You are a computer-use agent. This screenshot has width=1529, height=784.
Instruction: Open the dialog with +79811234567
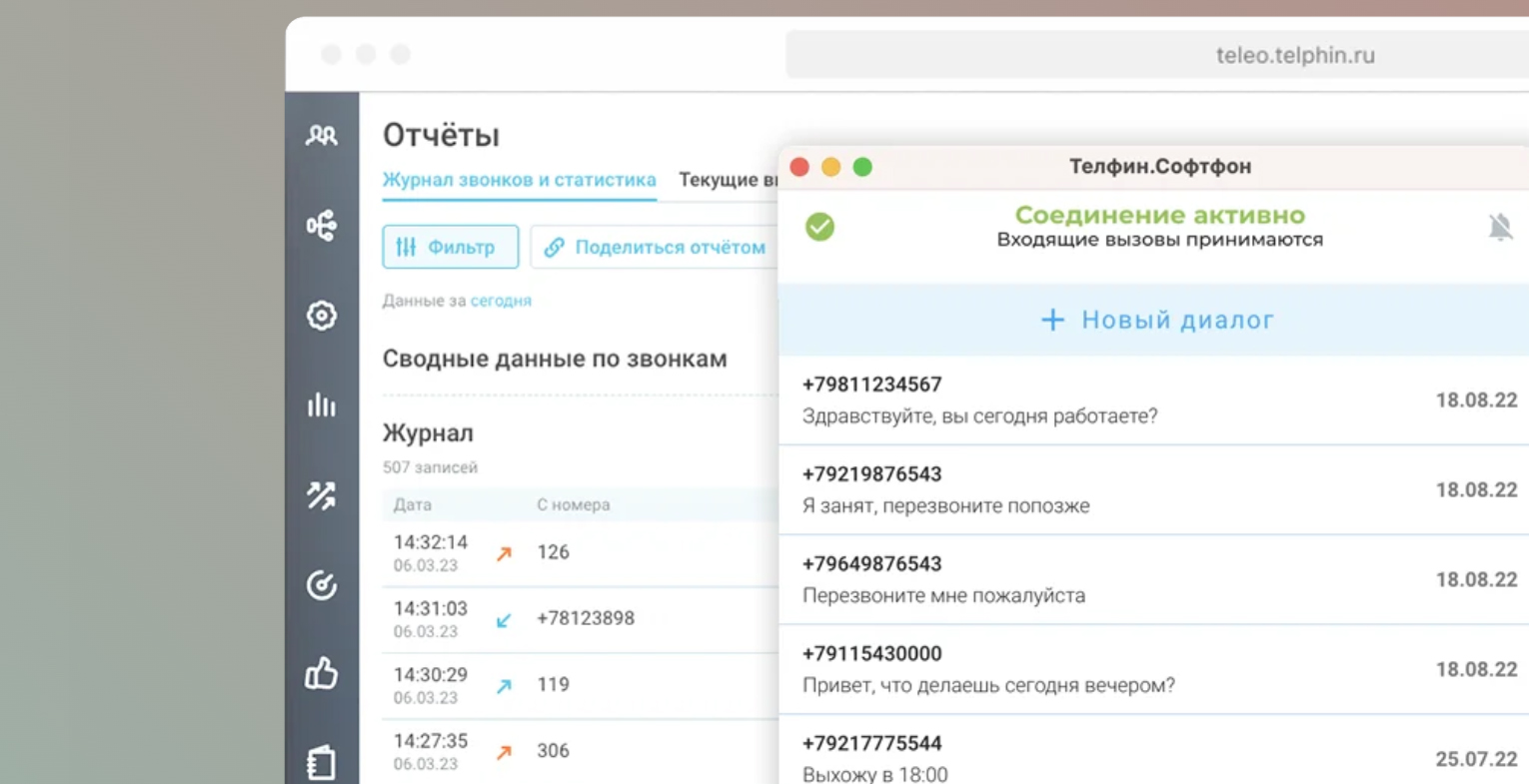pyautogui.click(x=1153, y=400)
